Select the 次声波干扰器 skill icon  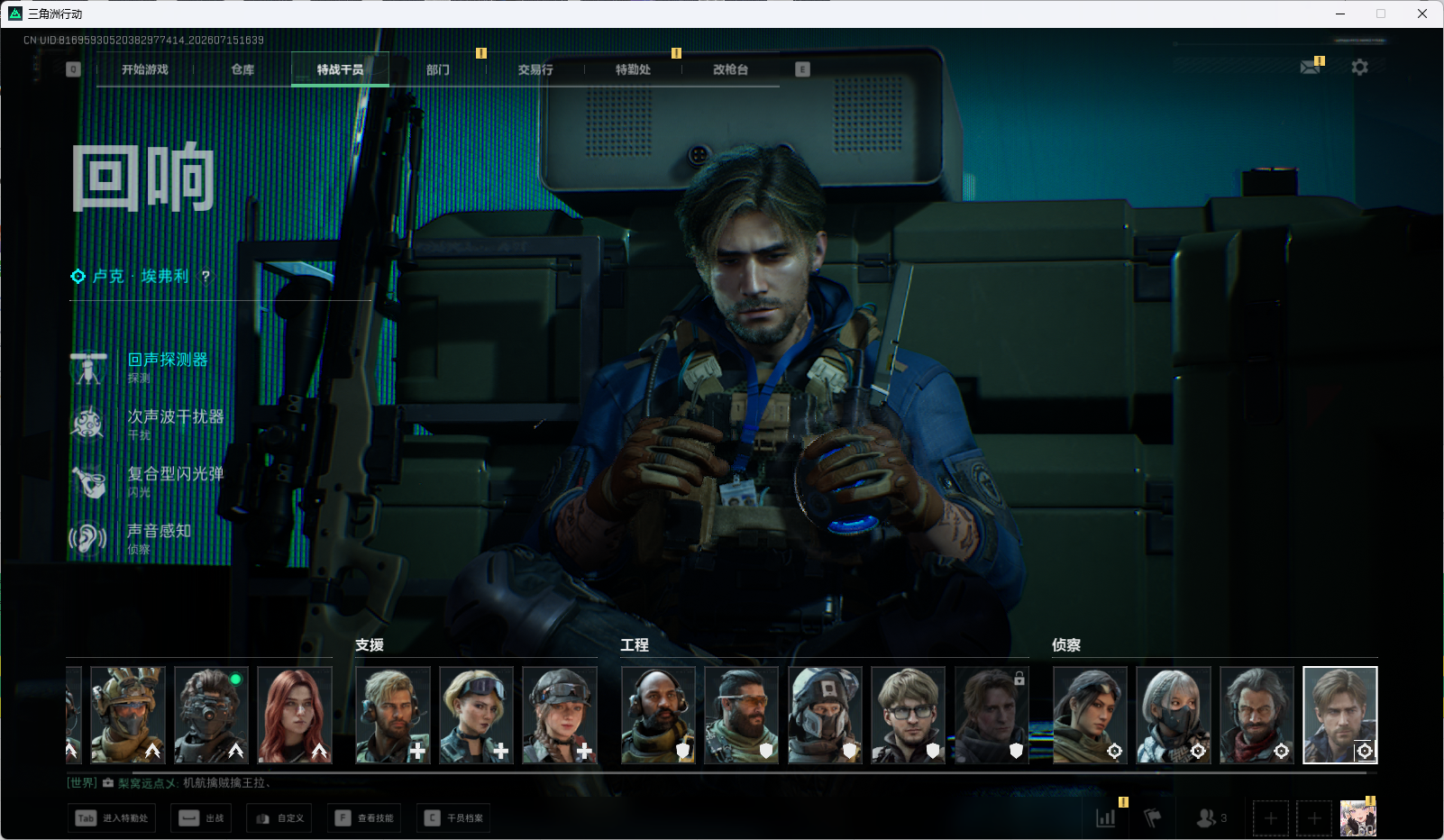click(x=88, y=424)
